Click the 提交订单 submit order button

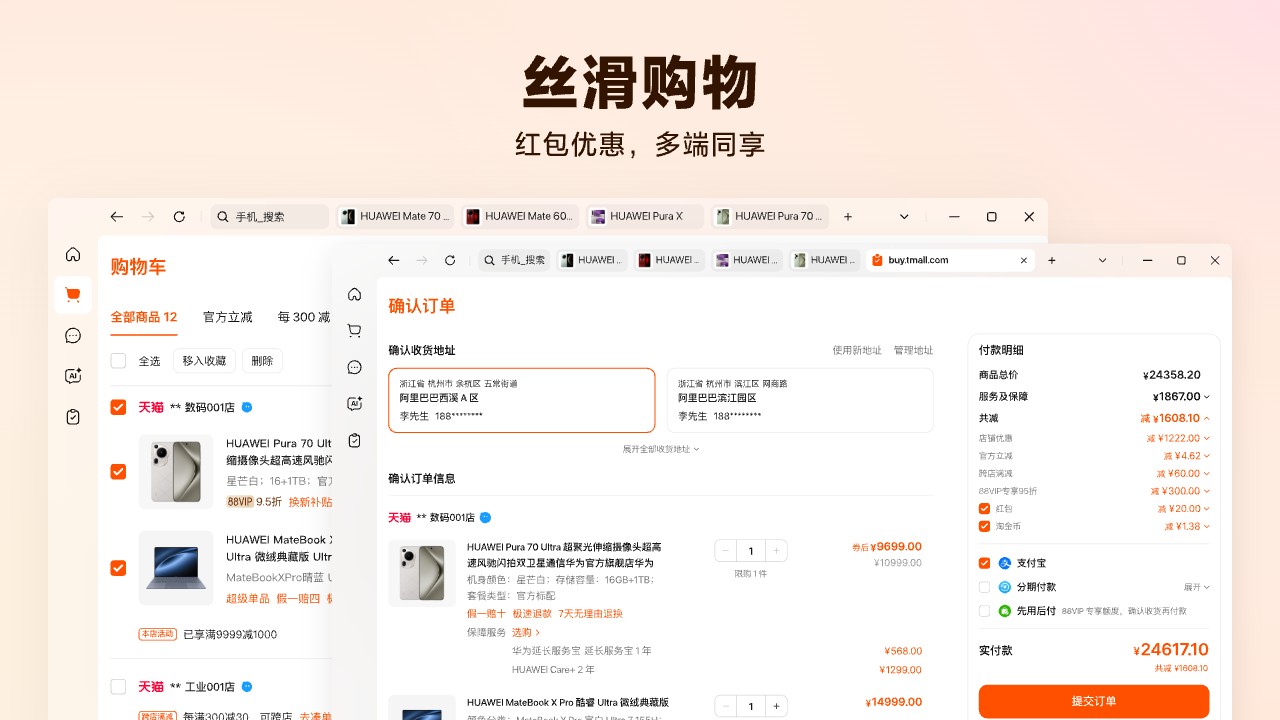(x=1093, y=702)
